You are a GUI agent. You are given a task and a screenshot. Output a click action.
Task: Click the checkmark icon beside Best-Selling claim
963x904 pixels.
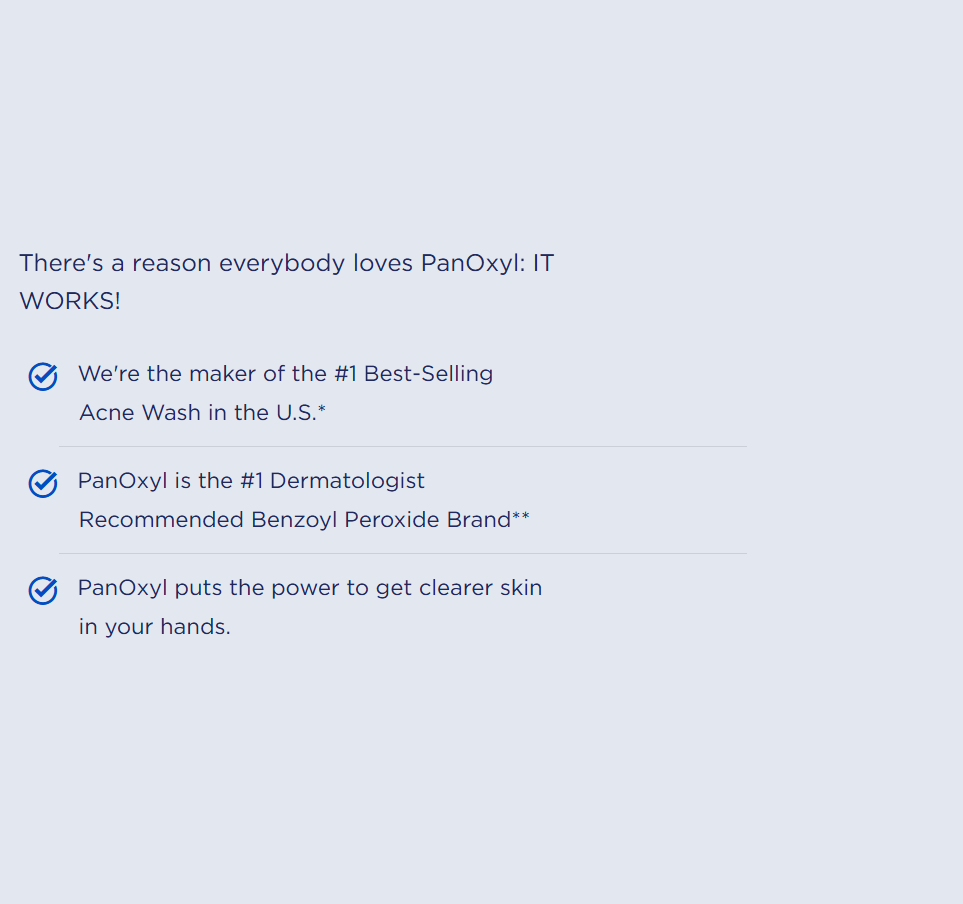click(43, 376)
